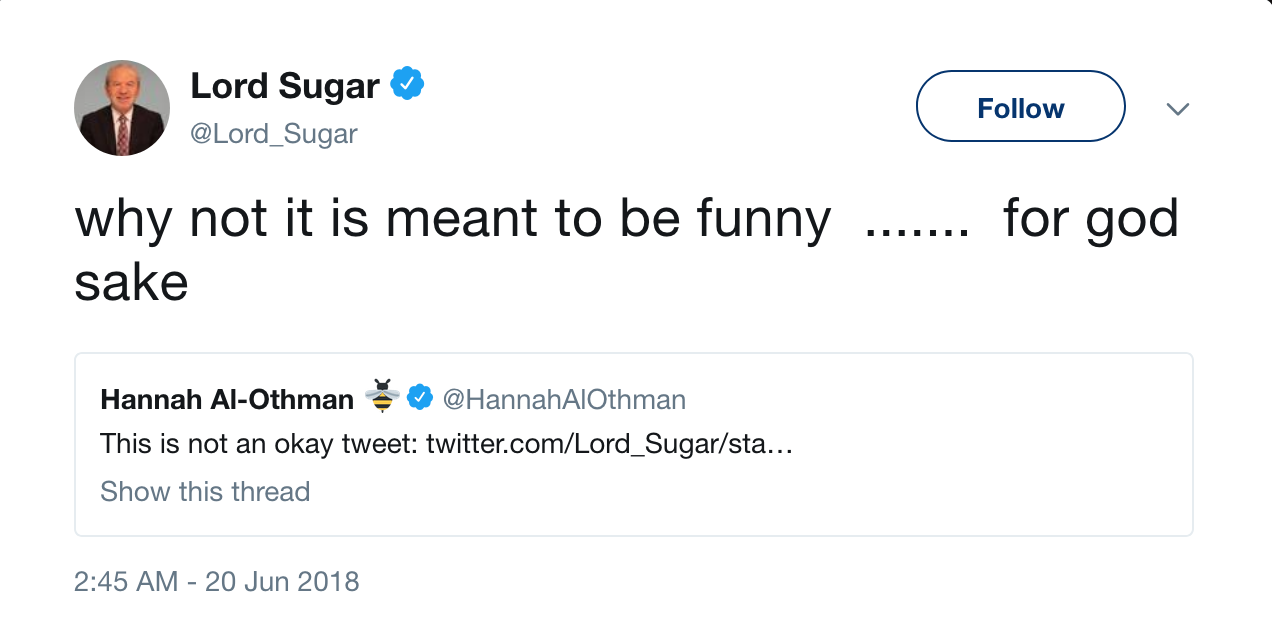
Task: Click the Hannah Al-Othman name in quoted tweet
Action: [x=227, y=400]
